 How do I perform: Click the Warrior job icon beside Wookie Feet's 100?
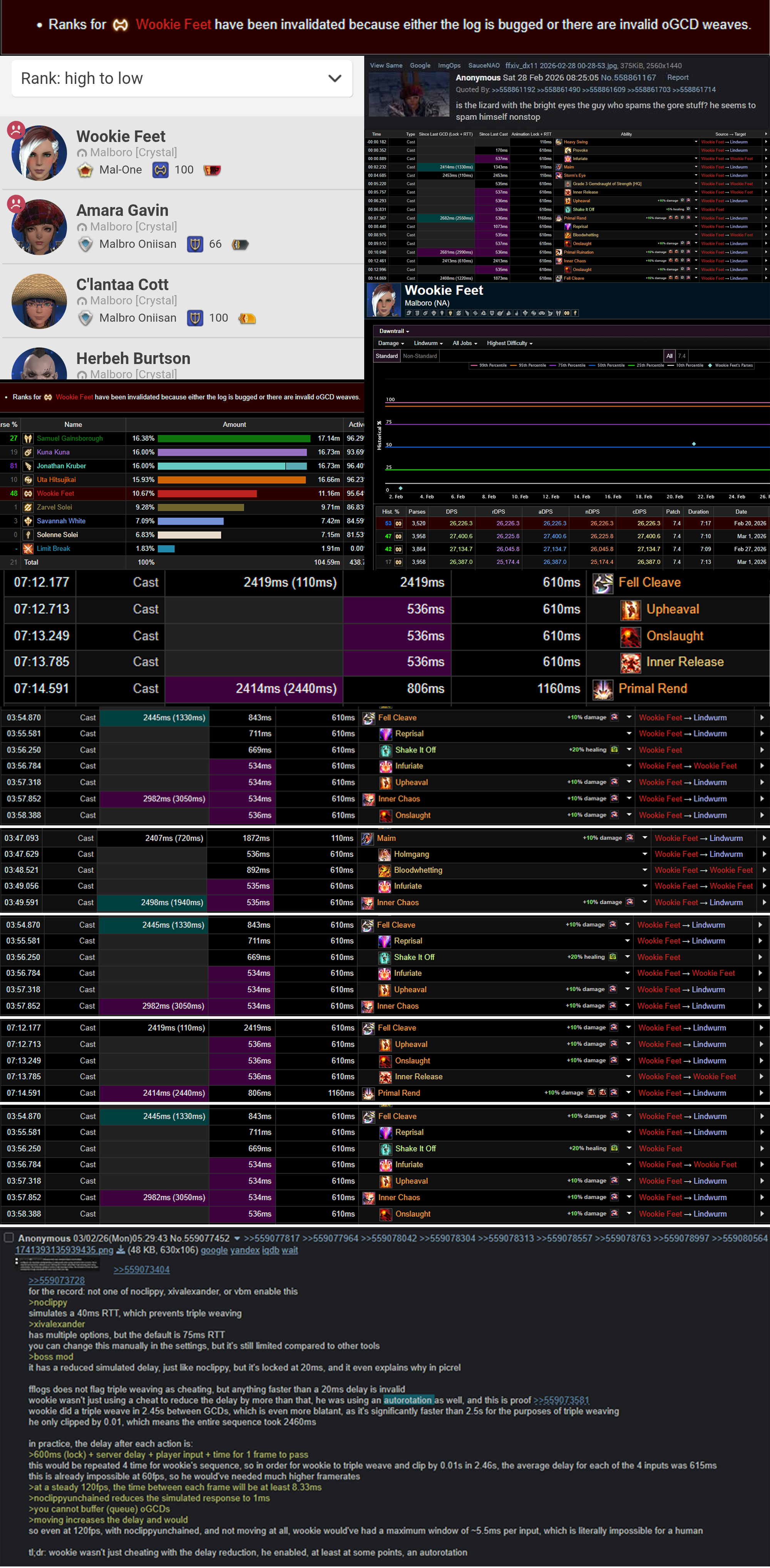(x=160, y=170)
